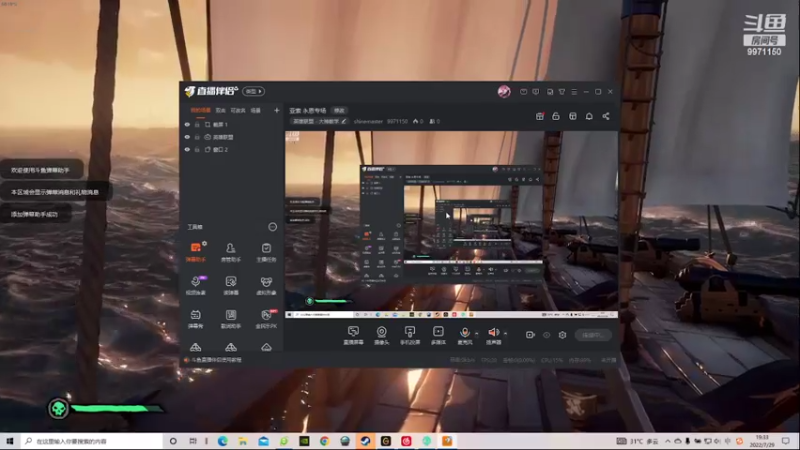This screenshot has width=800, height=450.
Task: Open the hamburger menu in title bar
Action: [x=574, y=92]
